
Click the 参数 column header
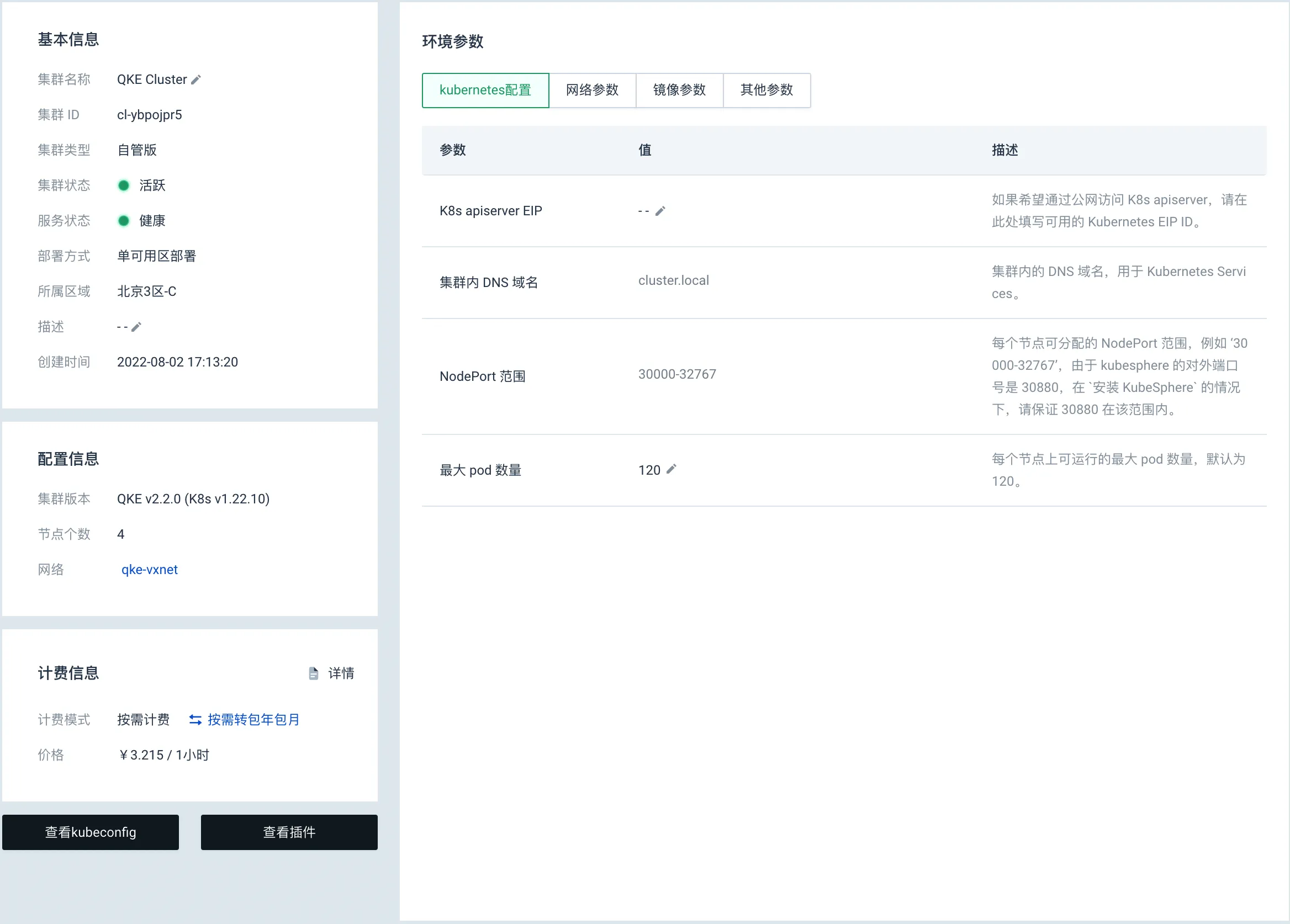tap(453, 150)
